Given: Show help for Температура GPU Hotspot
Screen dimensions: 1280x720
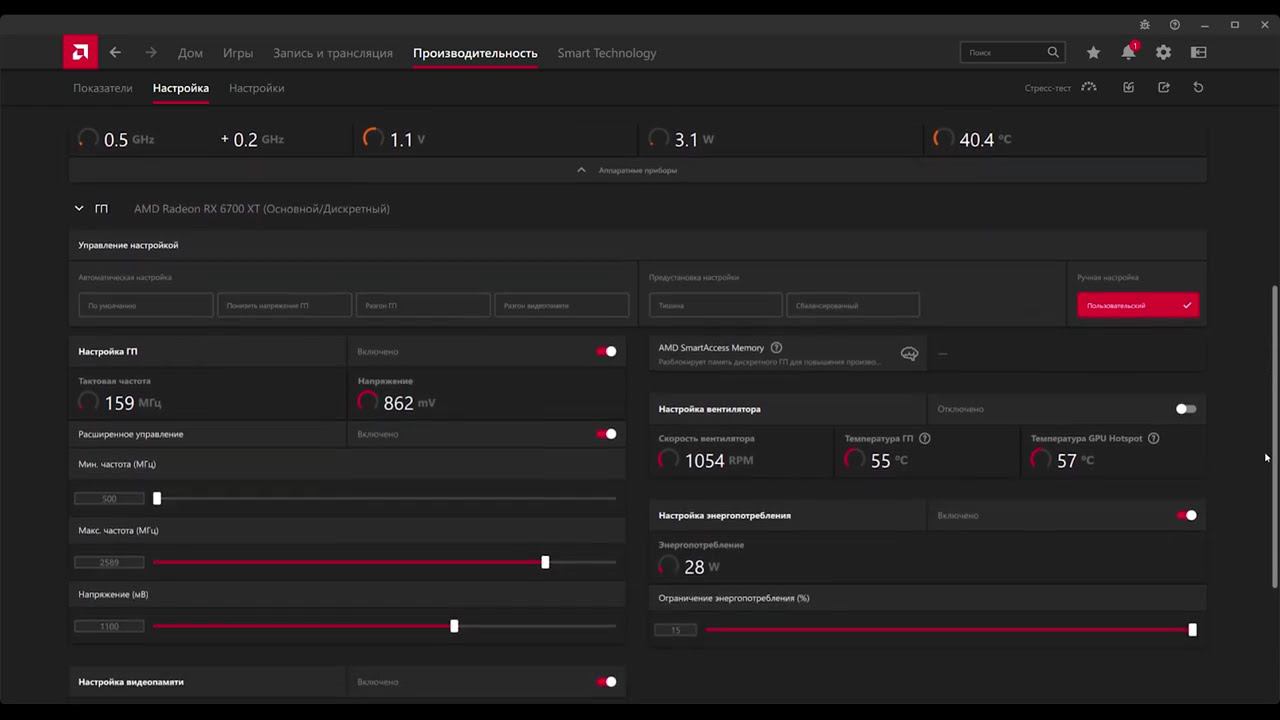Looking at the screenshot, I should pos(1154,438).
